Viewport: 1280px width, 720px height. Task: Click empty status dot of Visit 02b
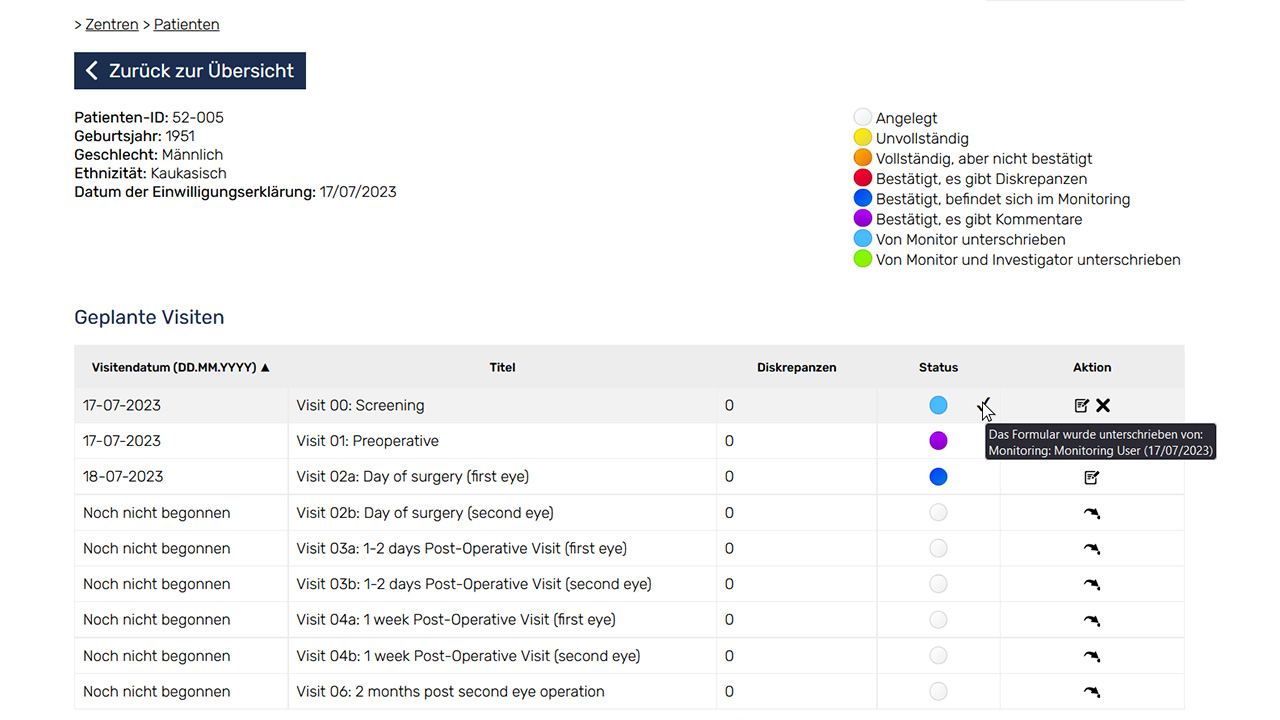[938, 513]
